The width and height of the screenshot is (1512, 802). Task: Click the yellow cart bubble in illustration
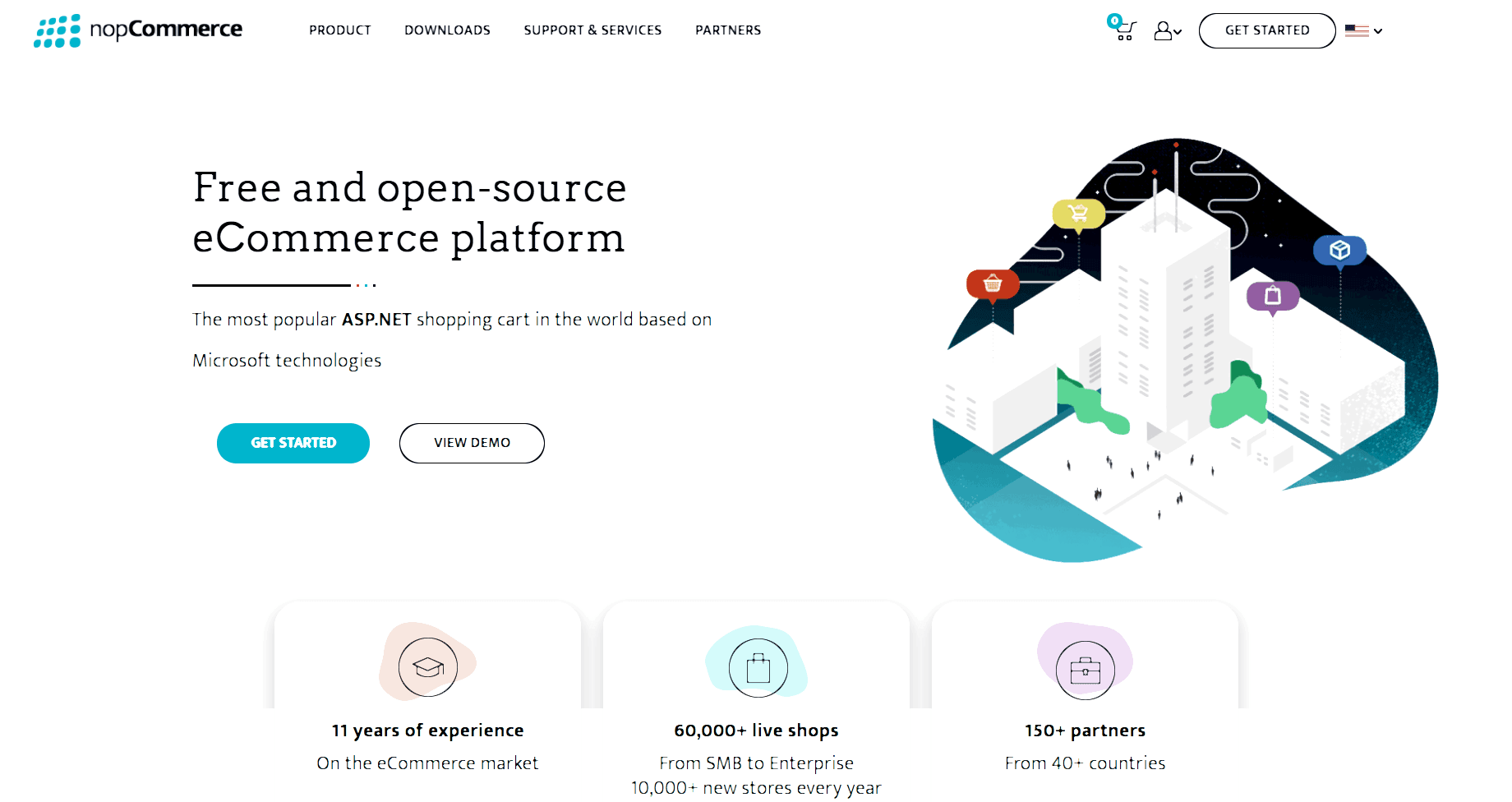[1078, 214]
